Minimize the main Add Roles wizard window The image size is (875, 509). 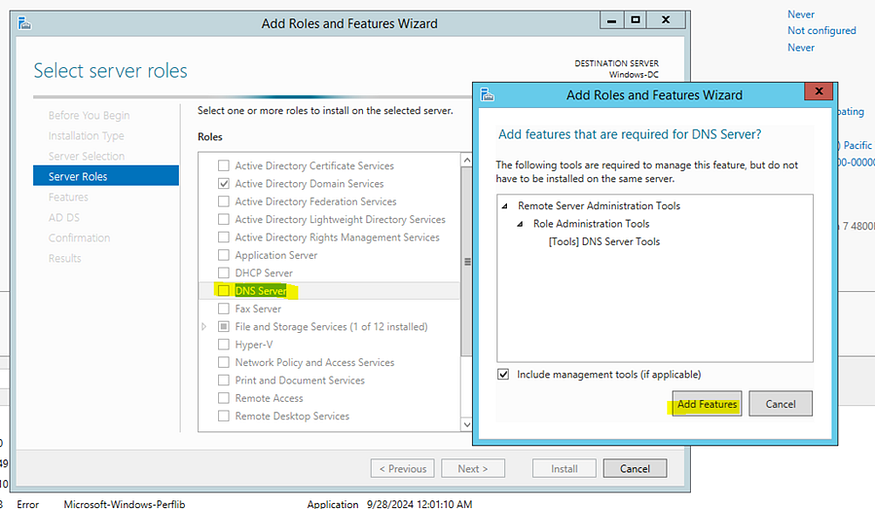(x=612, y=20)
